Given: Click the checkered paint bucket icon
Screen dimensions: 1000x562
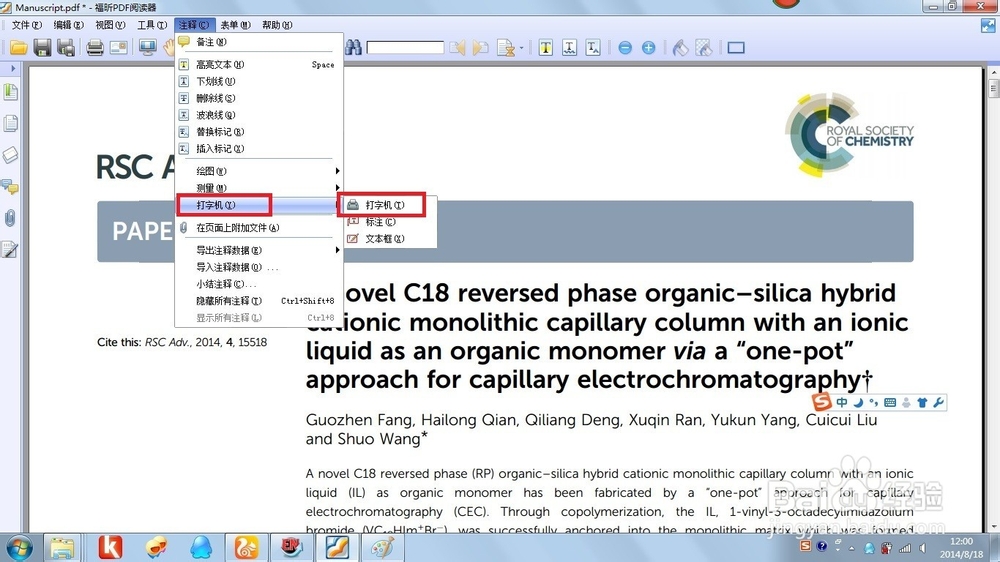Looking at the screenshot, I should click(703, 48).
